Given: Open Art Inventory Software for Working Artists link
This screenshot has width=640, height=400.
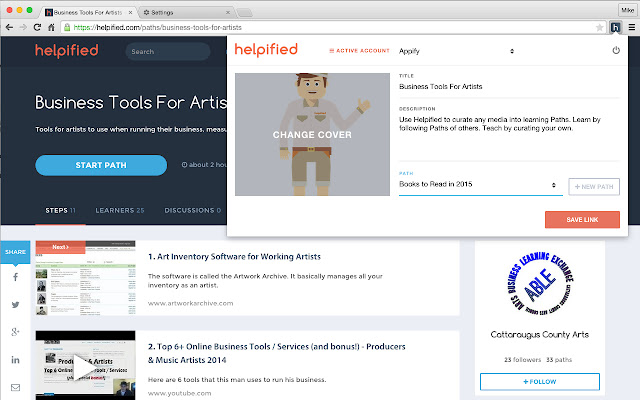Looking at the screenshot, I should 234,256.
